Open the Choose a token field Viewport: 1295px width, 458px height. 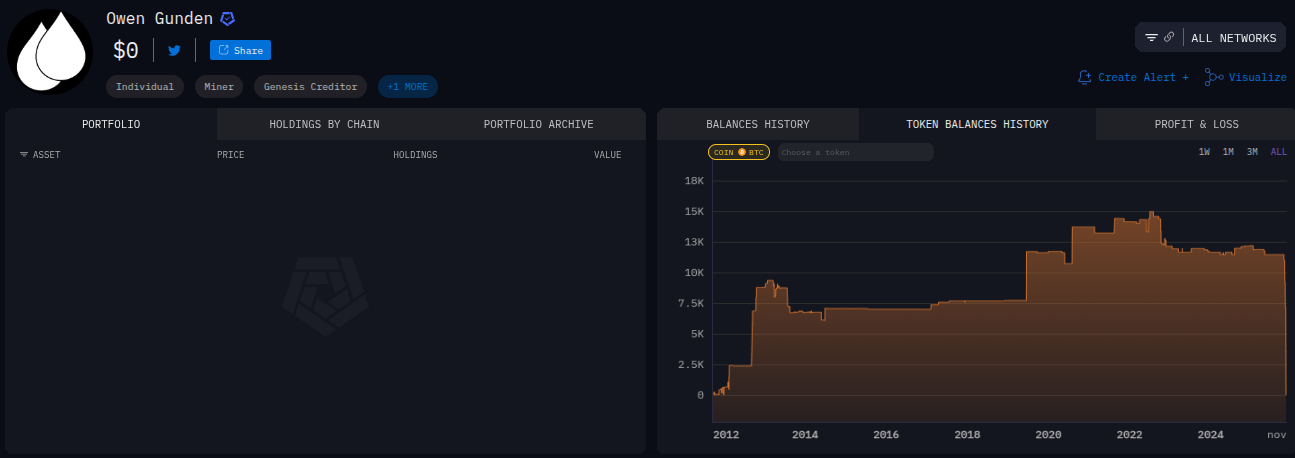click(855, 152)
